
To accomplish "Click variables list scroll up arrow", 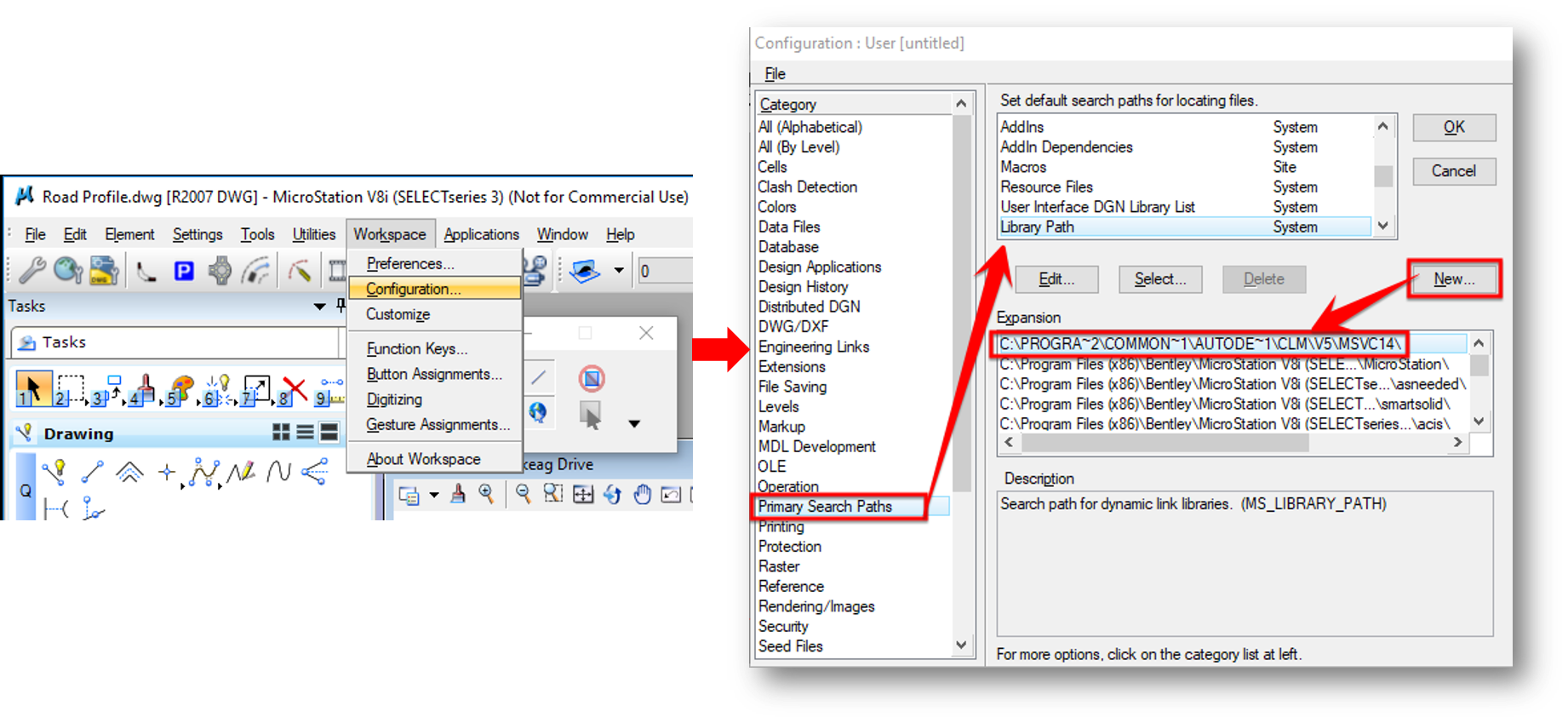I will [x=1383, y=126].
